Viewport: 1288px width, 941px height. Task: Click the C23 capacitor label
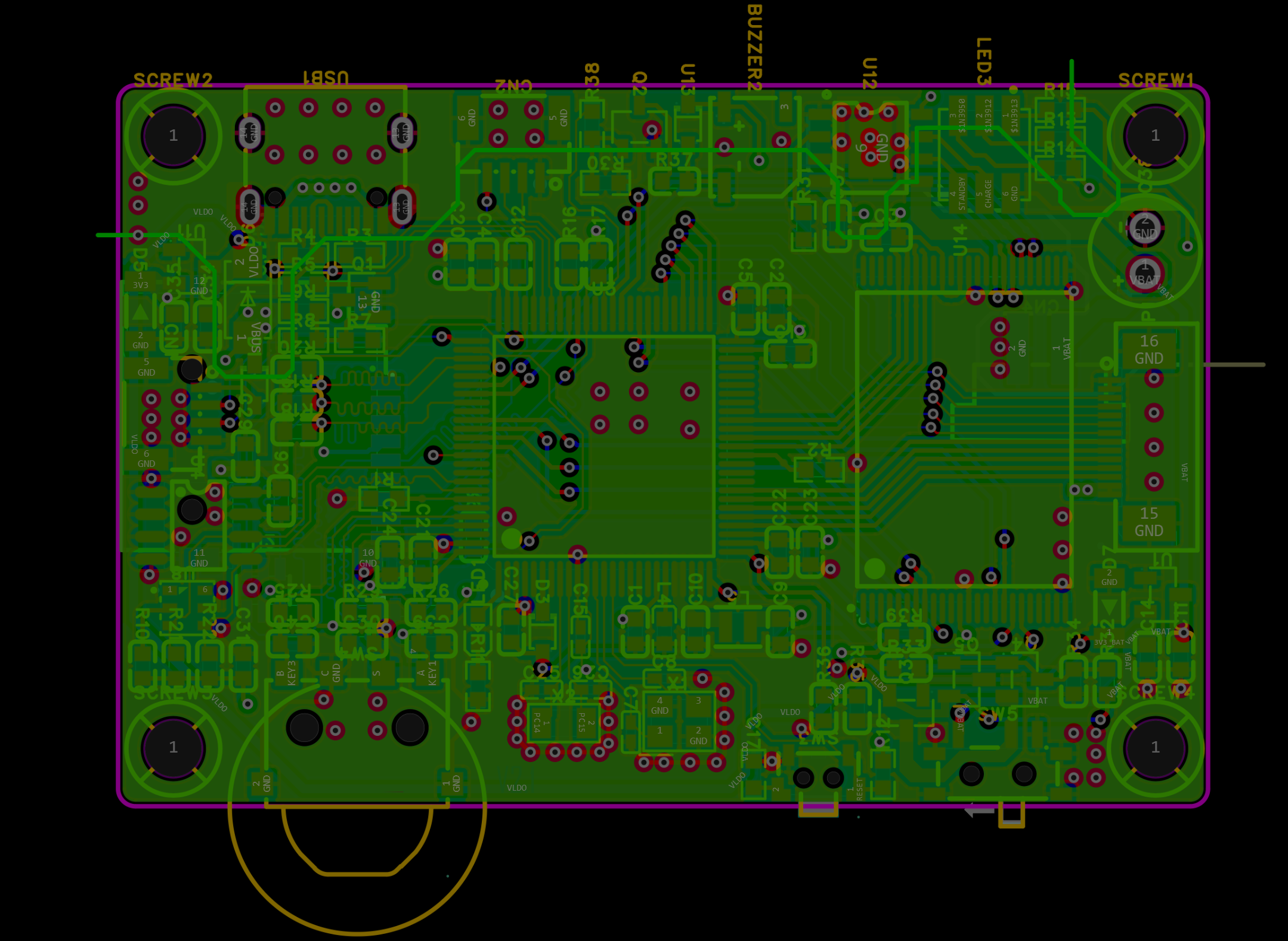pyautogui.click(x=810, y=507)
